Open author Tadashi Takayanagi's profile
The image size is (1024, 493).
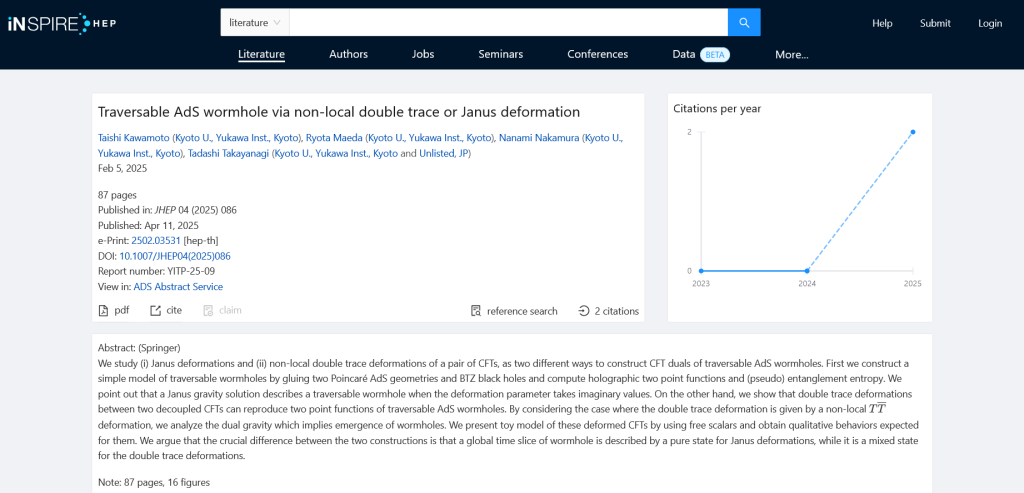coord(236,153)
